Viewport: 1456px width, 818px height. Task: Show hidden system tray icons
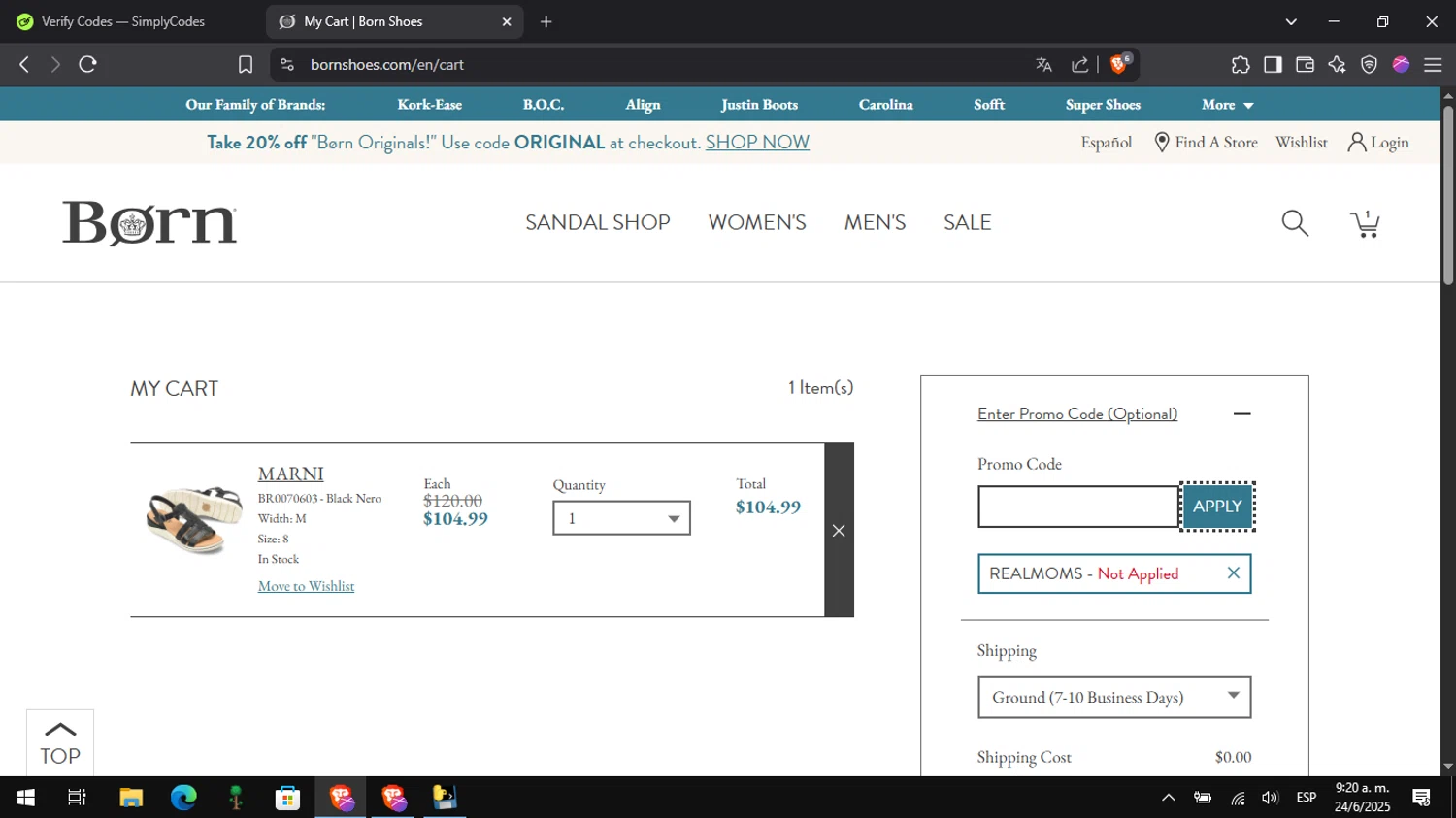point(1169,798)
